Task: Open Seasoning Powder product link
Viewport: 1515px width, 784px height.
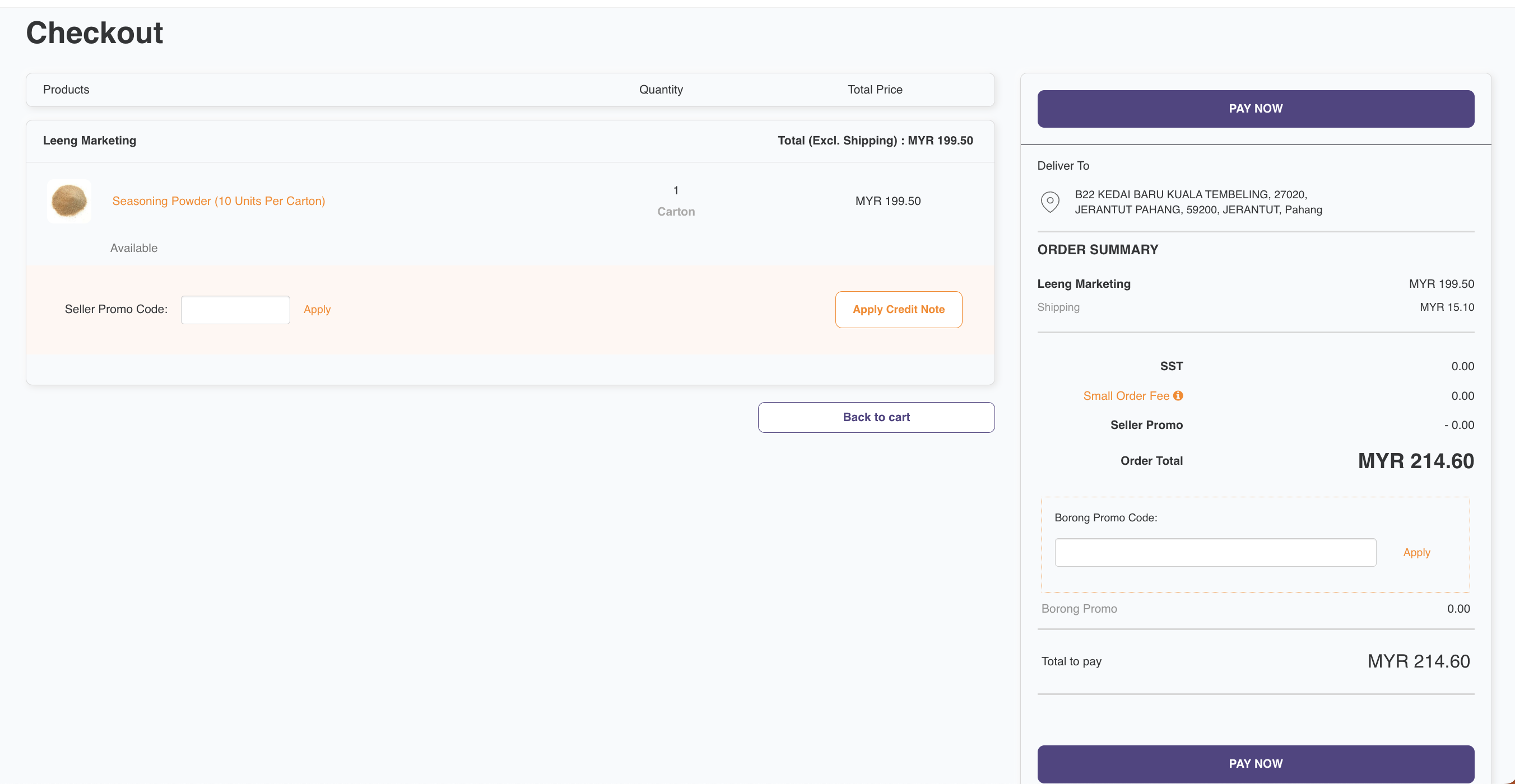Action: coord(218,201)
